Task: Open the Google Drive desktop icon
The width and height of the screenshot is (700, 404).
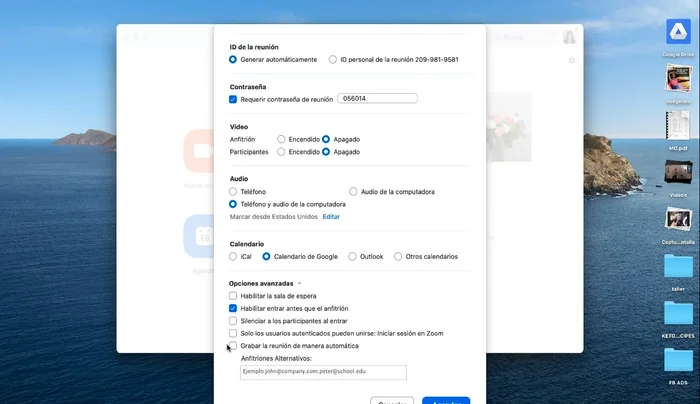Action: tap(678, 35)
